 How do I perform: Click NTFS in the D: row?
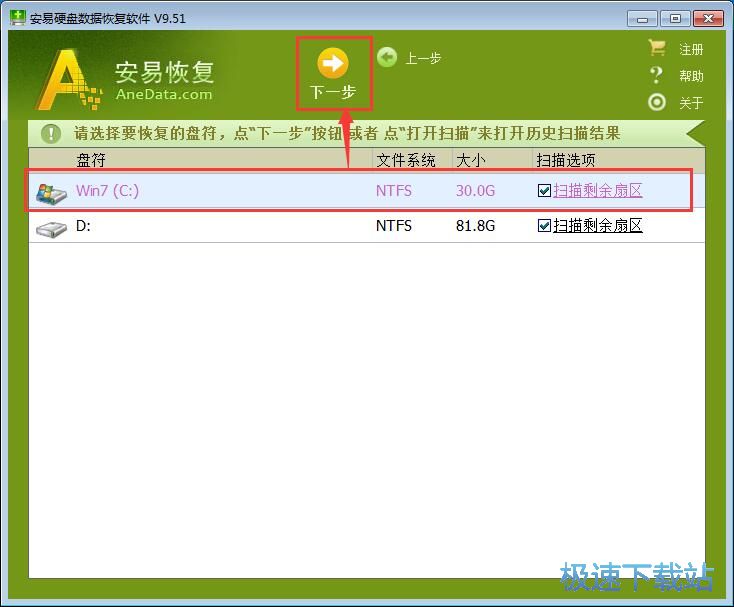(394, 226)
